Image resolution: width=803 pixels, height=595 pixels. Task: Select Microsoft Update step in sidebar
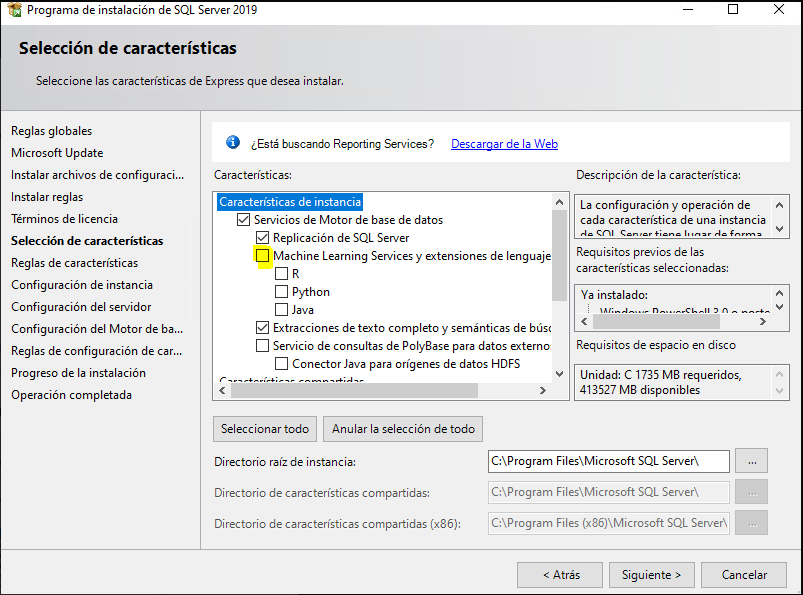point(57,153)
